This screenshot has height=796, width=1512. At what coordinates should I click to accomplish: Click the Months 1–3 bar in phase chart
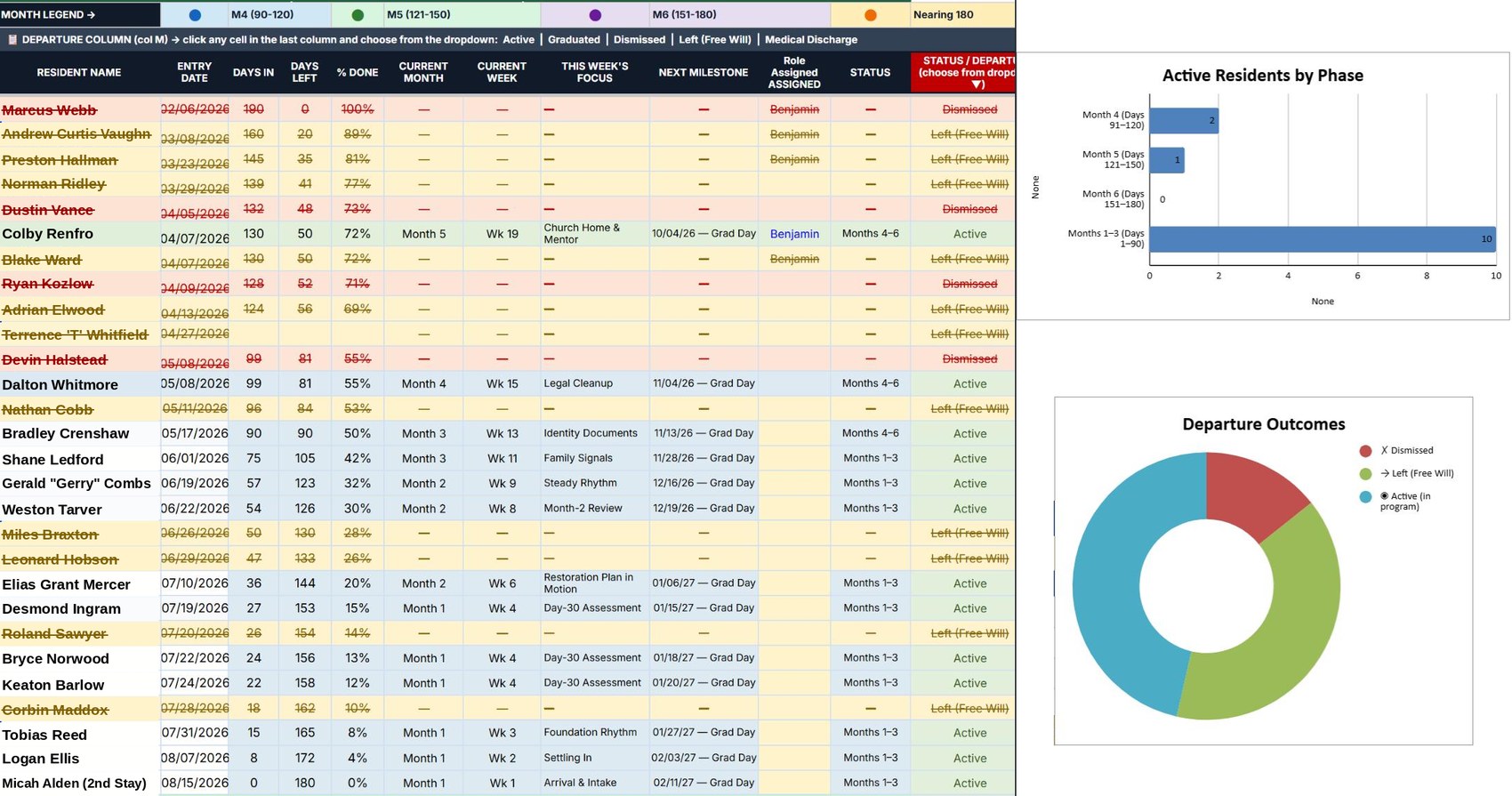pyautogui.click(x=1323, y=238)
